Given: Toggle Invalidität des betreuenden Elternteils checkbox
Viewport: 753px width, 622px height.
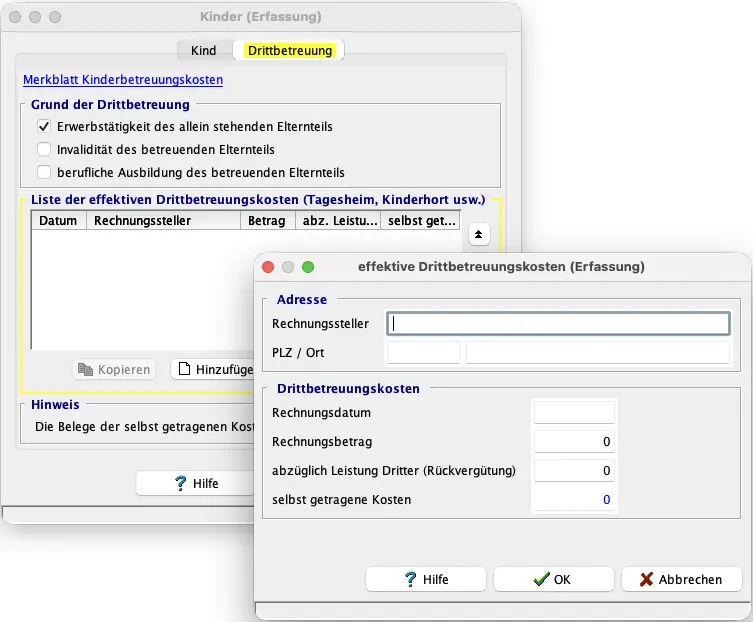Looking at the screenshot, I should pyautogui.click(x=44, y=149).
